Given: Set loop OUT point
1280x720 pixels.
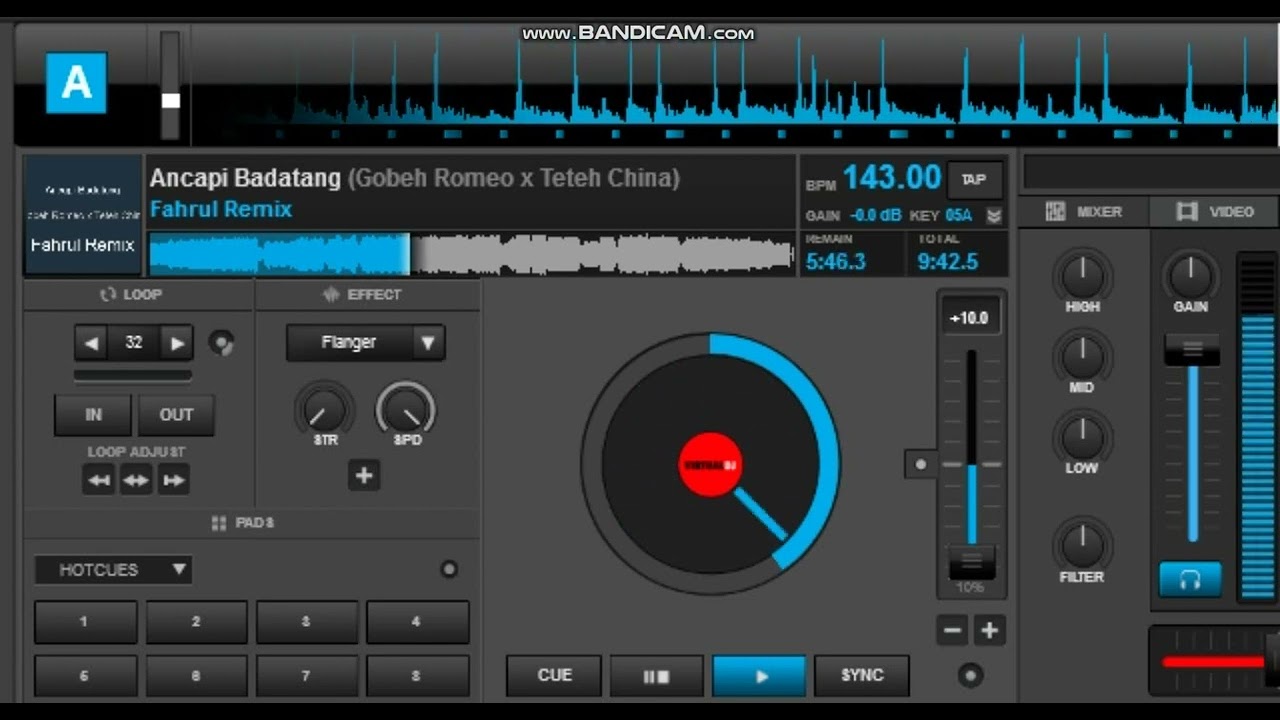Looking at the screenshot, I should tap(176, 415).
